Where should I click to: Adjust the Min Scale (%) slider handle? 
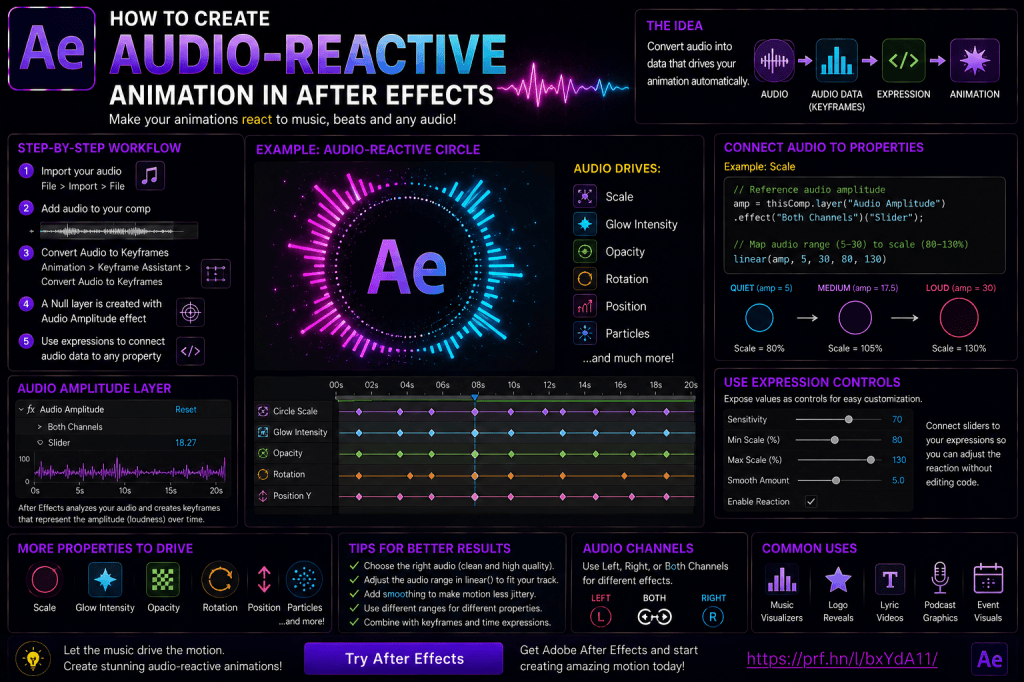(x=835, y=440)
